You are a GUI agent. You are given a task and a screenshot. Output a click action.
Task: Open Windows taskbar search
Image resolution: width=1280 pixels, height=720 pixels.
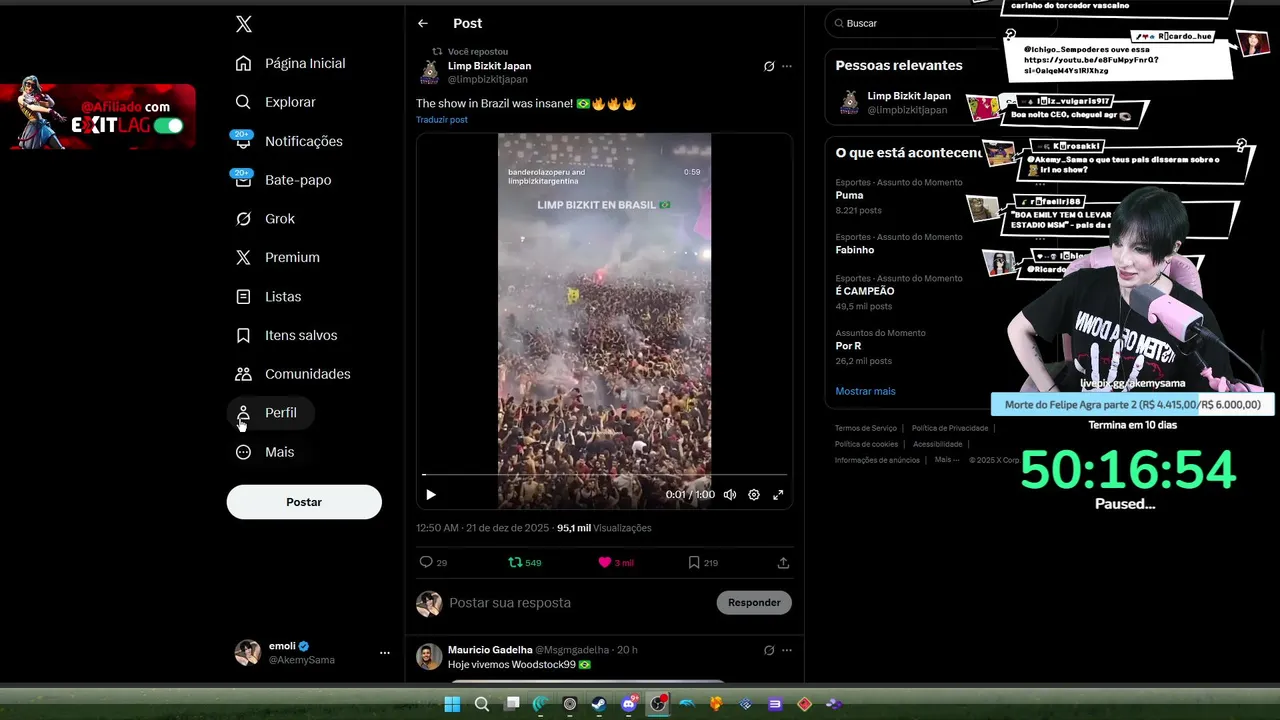[x=482, y=704]
